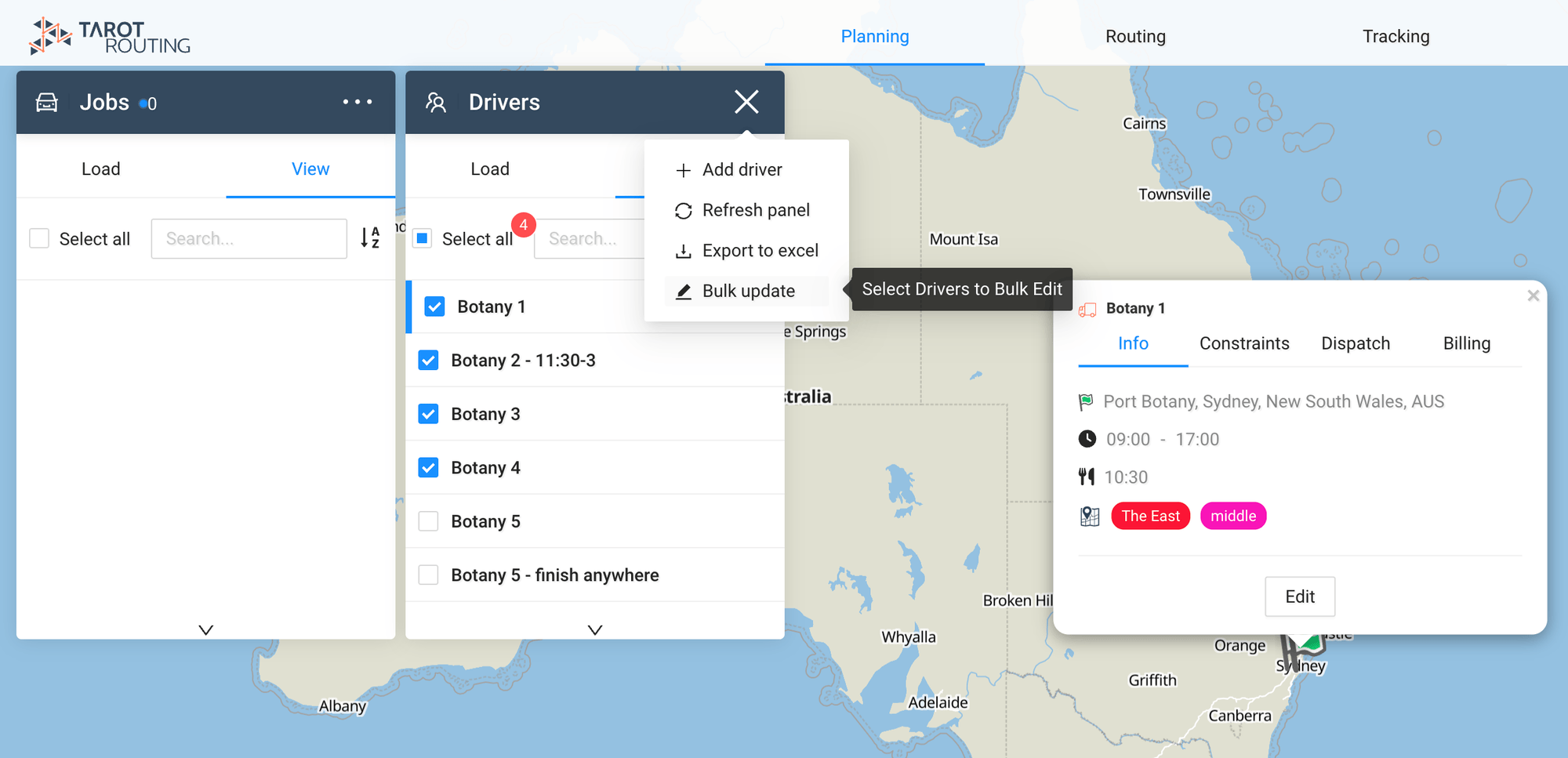Click the Tarot Routing logo

[x=110, y=36]
